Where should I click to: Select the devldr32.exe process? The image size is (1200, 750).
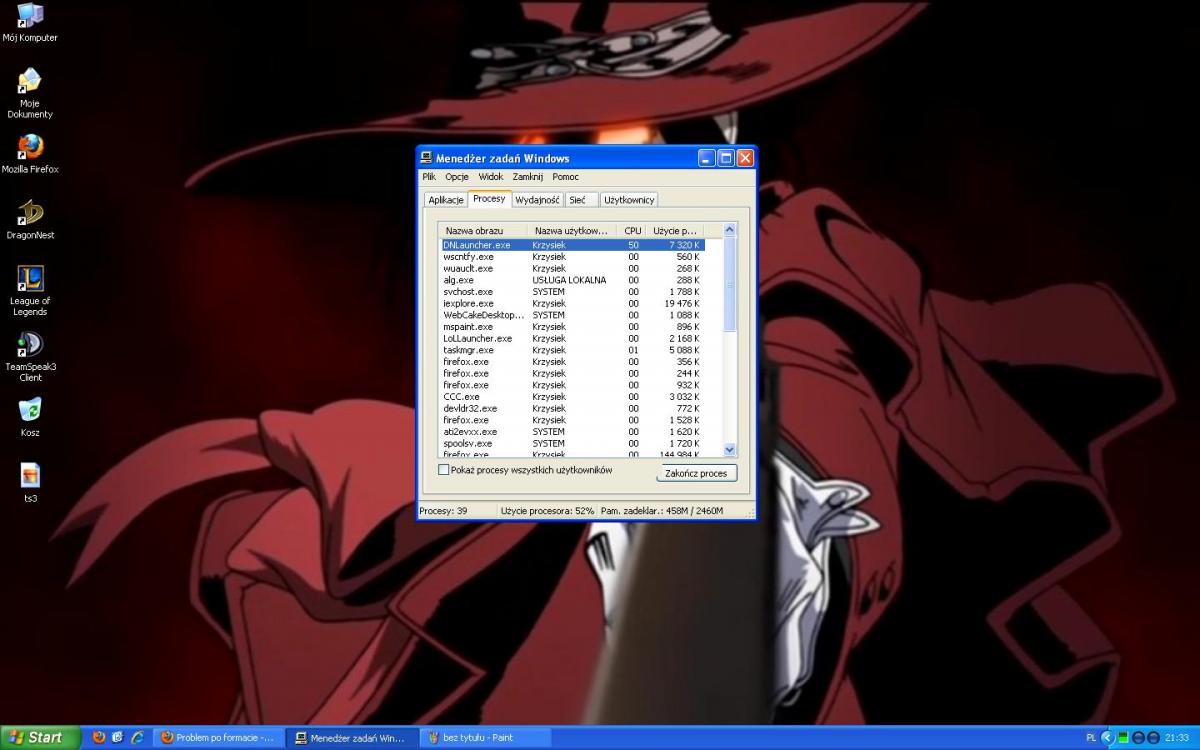[572, 408]
